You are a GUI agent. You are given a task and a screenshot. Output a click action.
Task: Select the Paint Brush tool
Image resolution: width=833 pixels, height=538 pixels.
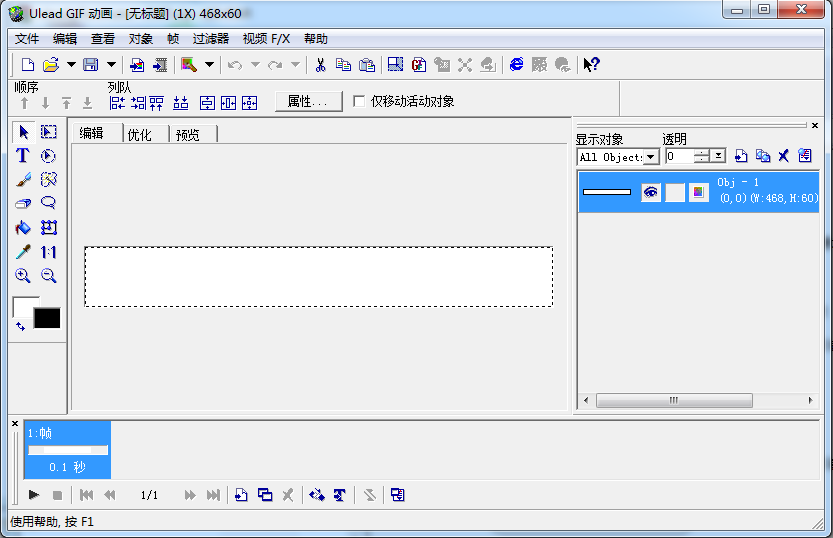coord(23,180)
